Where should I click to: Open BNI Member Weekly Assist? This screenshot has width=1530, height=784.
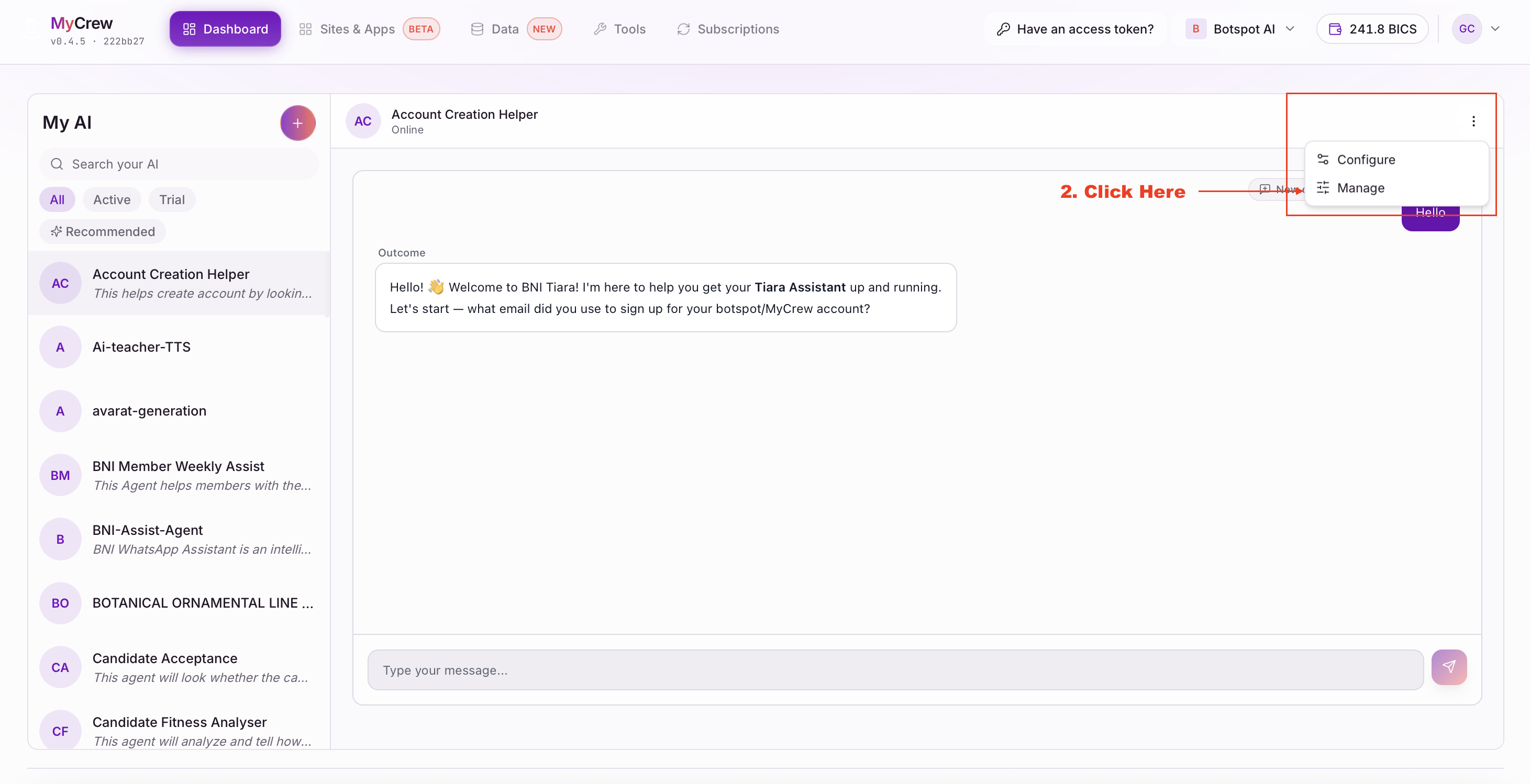(x=180, y=475)
